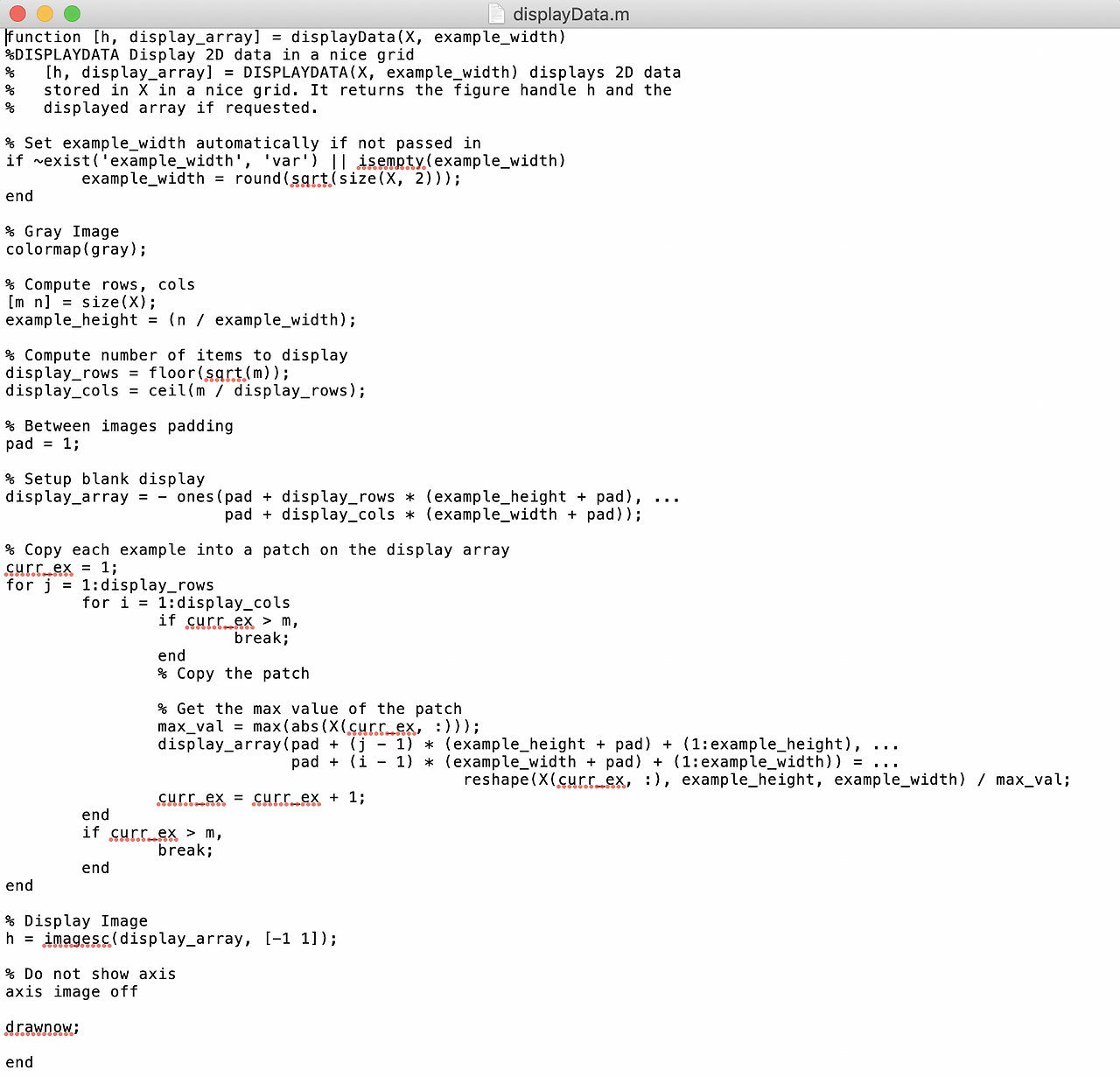
Task: Click the underlined word isempty
Action: 391,161
